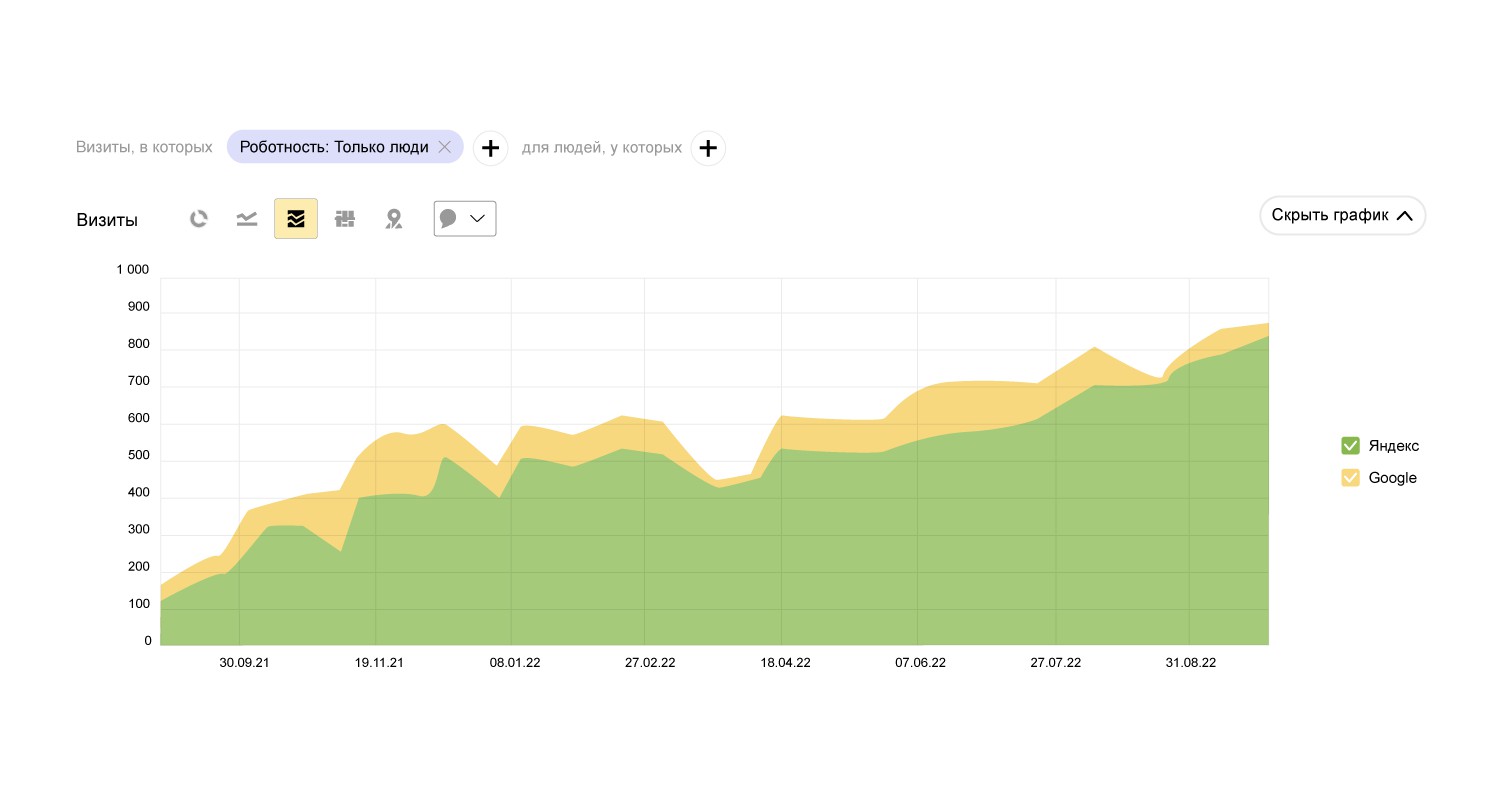Select the stacked area chart icon
The height and width of the screenshot is (800, 1500).
point(296,219)
